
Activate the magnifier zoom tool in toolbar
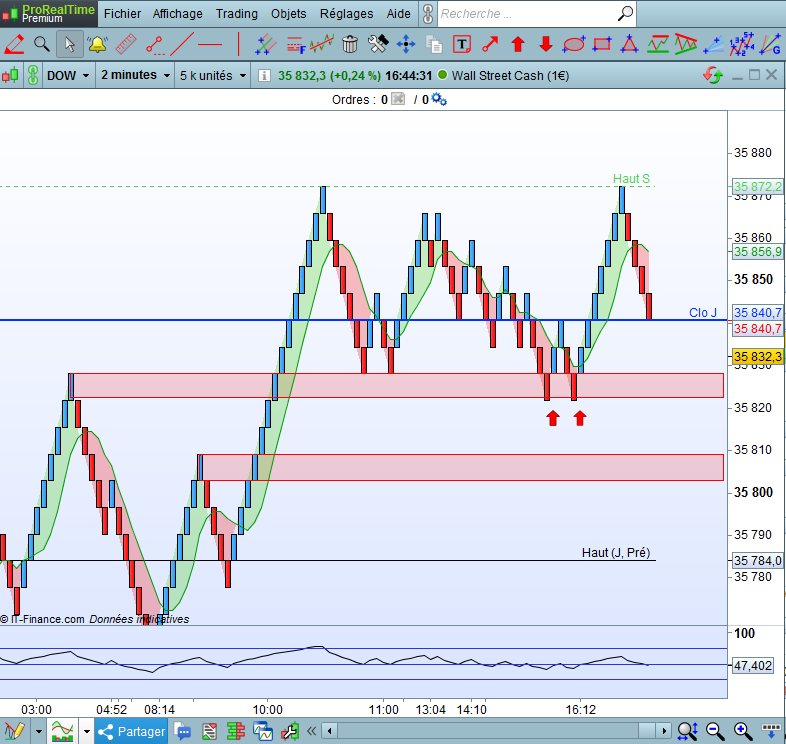[42, 44]
